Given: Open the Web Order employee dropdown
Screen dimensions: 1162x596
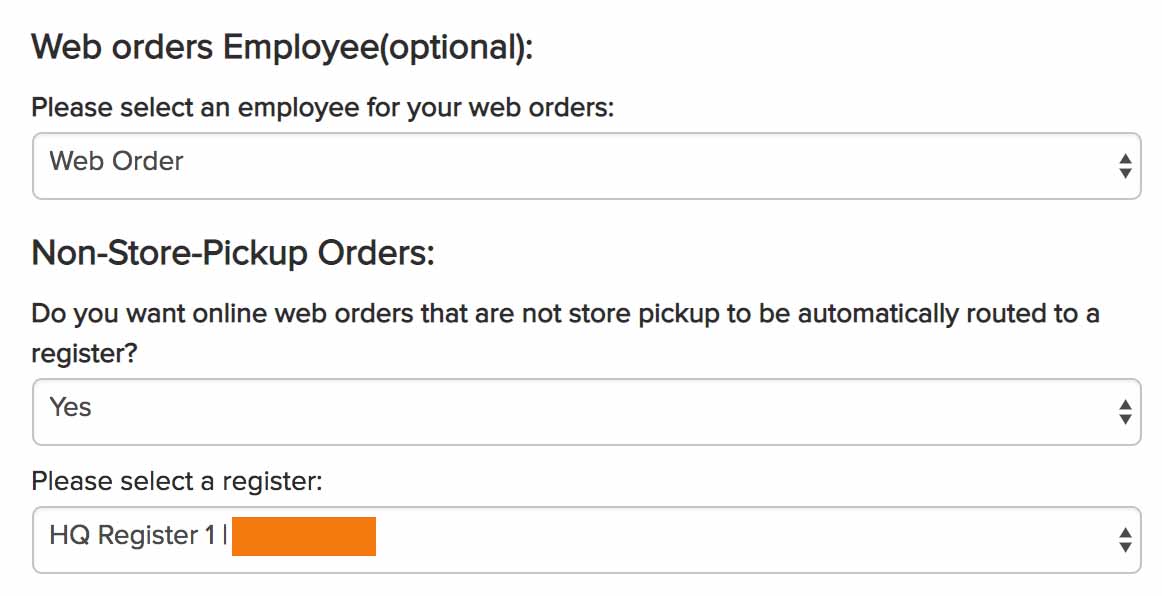Looking at the screenshot, I should (x=586, y=166).
